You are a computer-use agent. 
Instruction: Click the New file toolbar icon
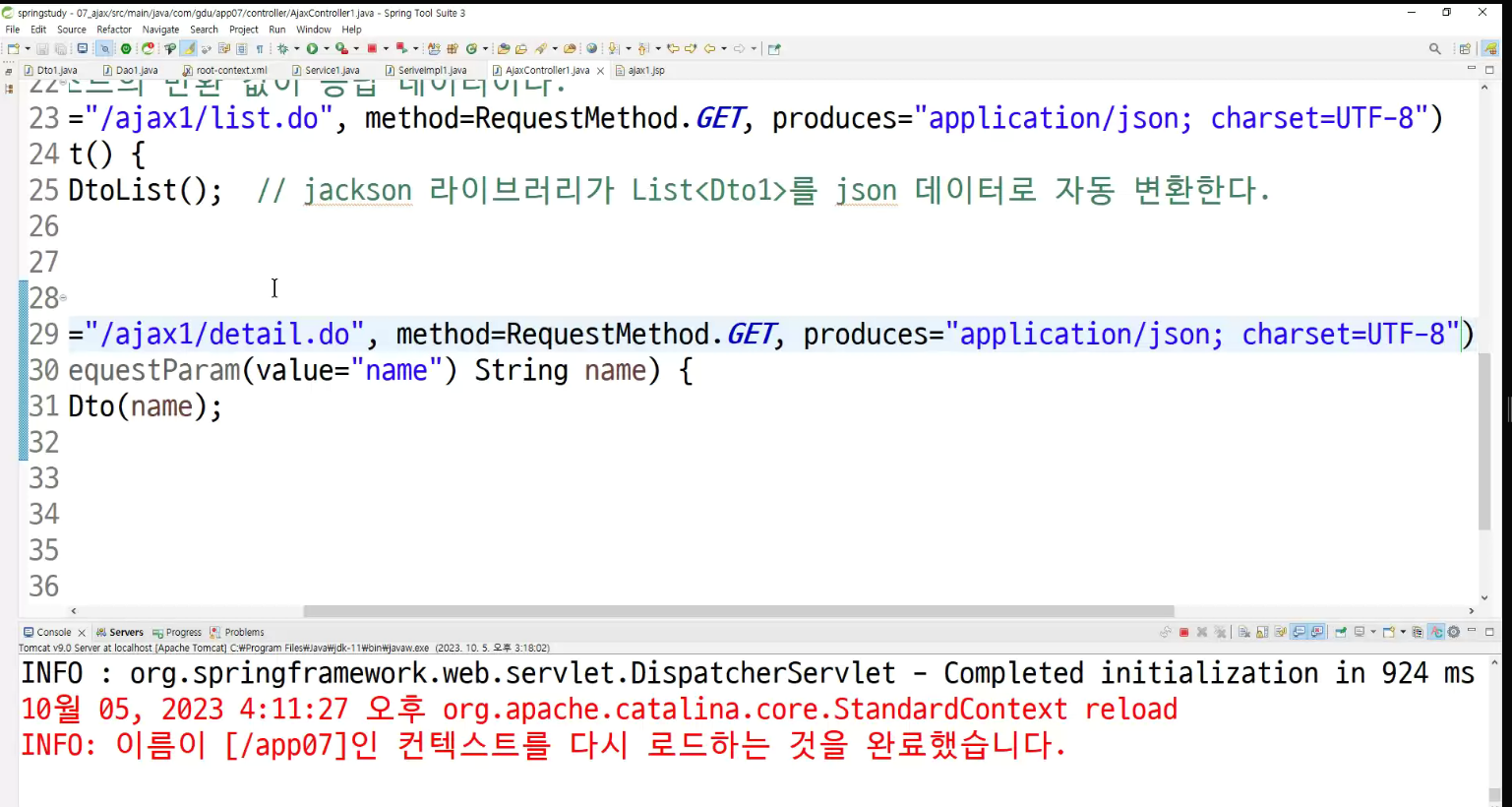13,48
